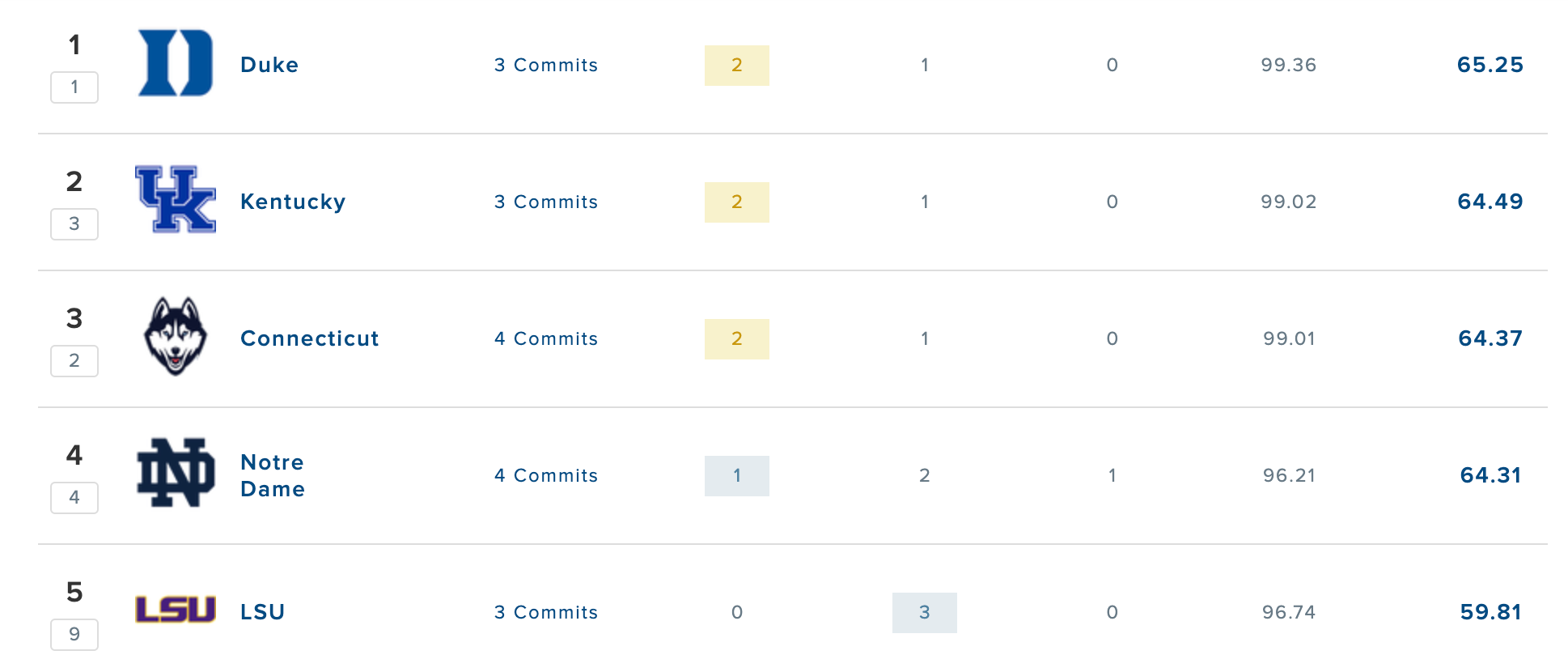Screen dimensions: 1568x672
Task: Click LSU's highlighted four-star count 3
Action: coord(925,613)
